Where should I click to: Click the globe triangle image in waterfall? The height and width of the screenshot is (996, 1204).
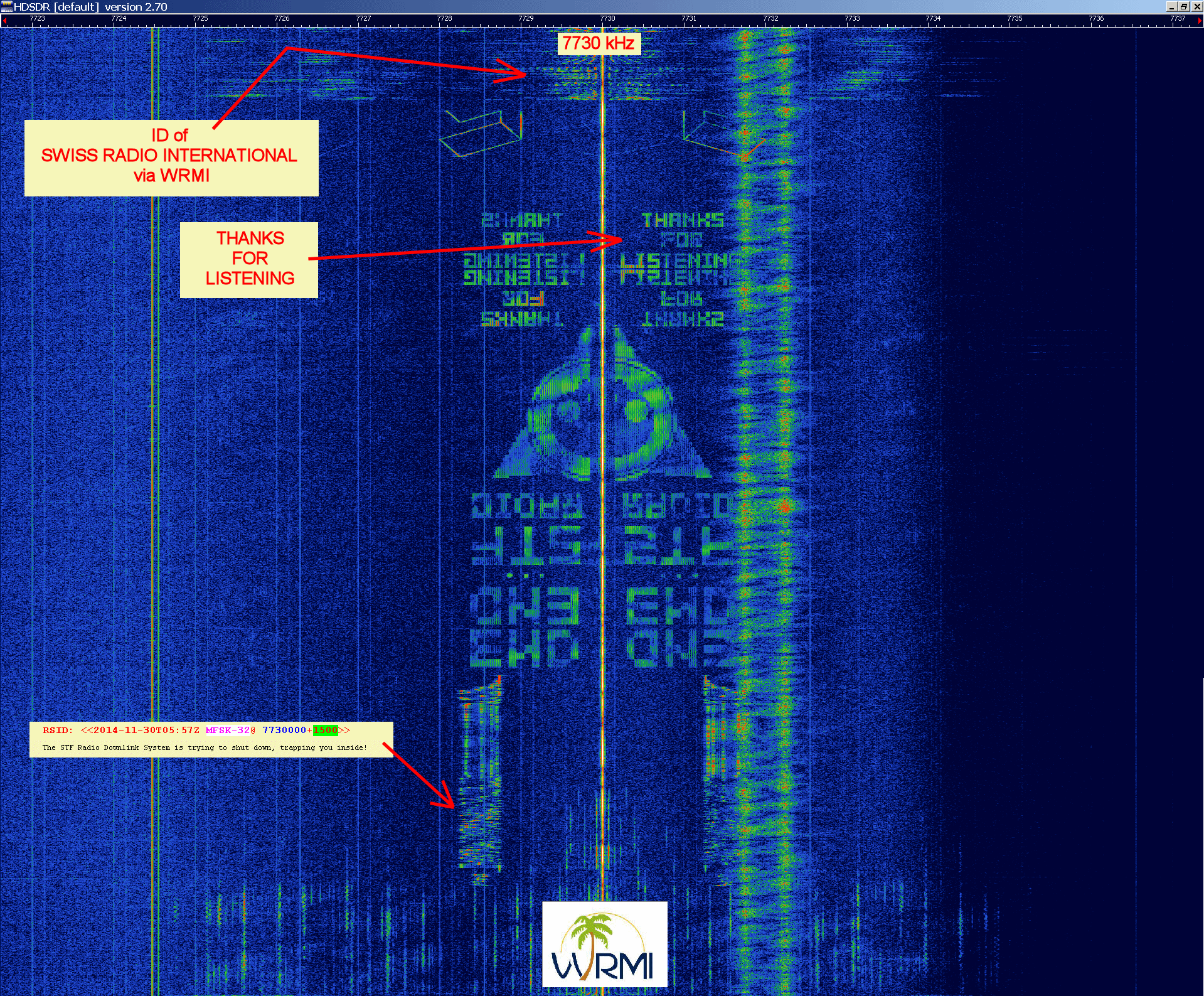pyautogui.click(x=602, y=408)
